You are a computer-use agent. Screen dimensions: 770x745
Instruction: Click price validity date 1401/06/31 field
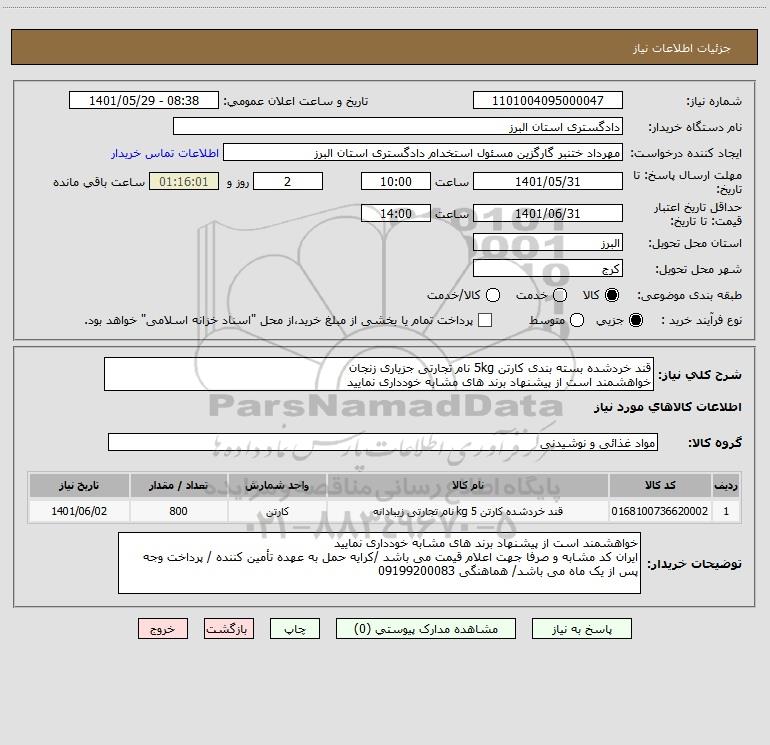[x=548, y=213]
